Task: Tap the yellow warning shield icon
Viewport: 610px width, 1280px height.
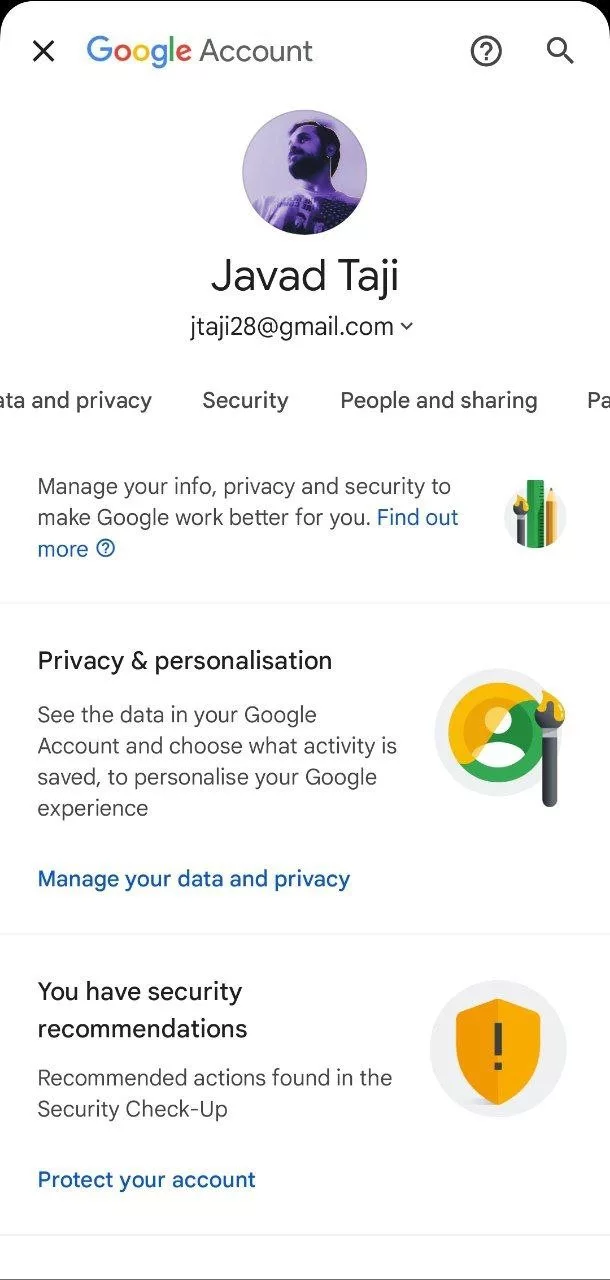Action: tap(498, 1048)
